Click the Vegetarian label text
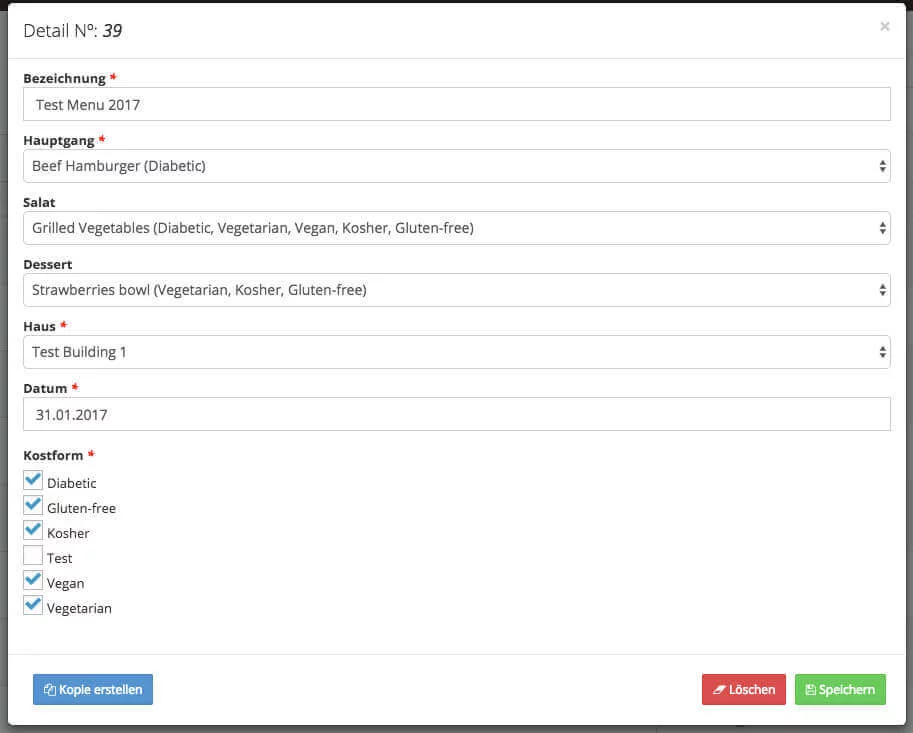This screenshot has width=913, height=733. [79, 608]
